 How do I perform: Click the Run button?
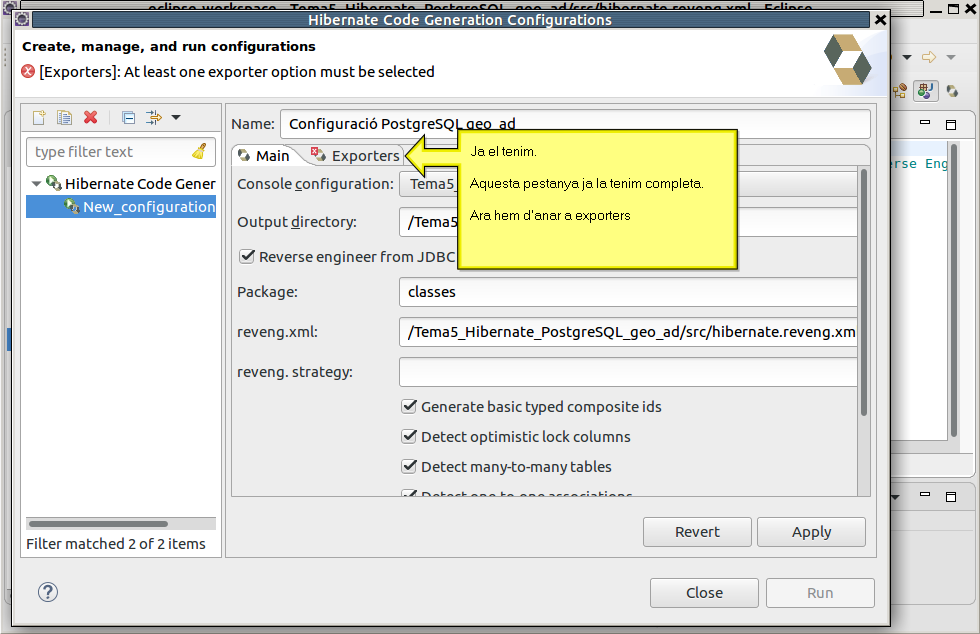[x=820, y=593]
